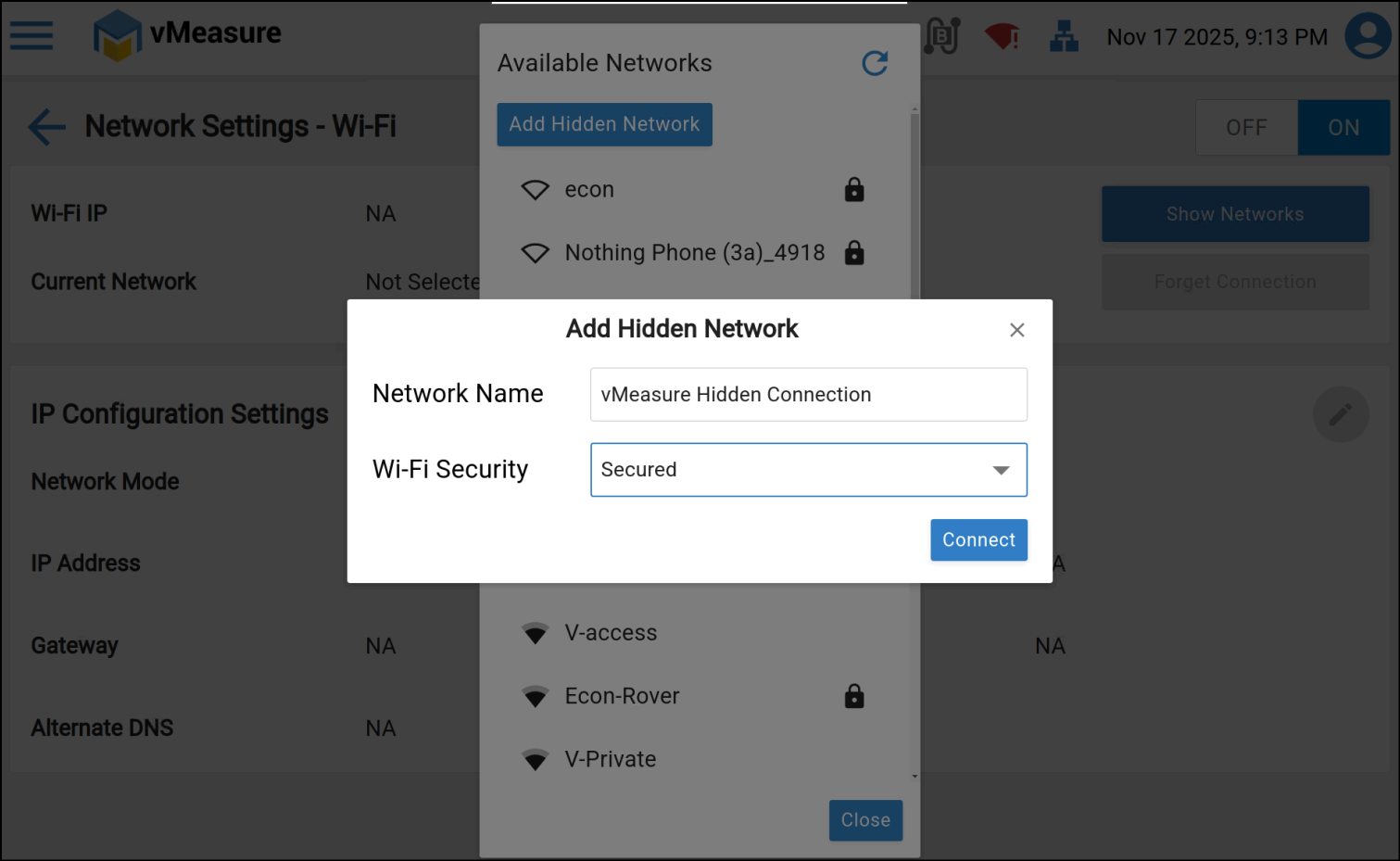Focus the Network Name input field
This screenshot has height=861, width=1400.
point(808,395)
